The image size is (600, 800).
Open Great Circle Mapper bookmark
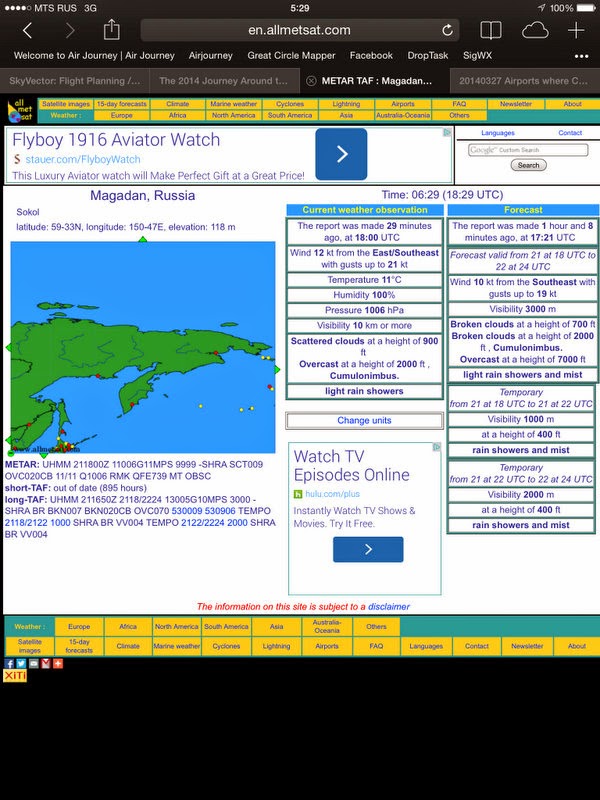click(291, 56)
